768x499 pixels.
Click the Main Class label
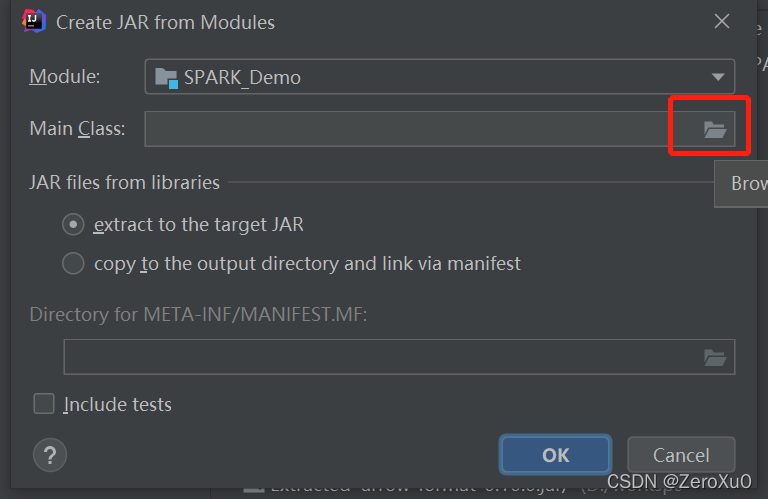click(x=77, y=129)
